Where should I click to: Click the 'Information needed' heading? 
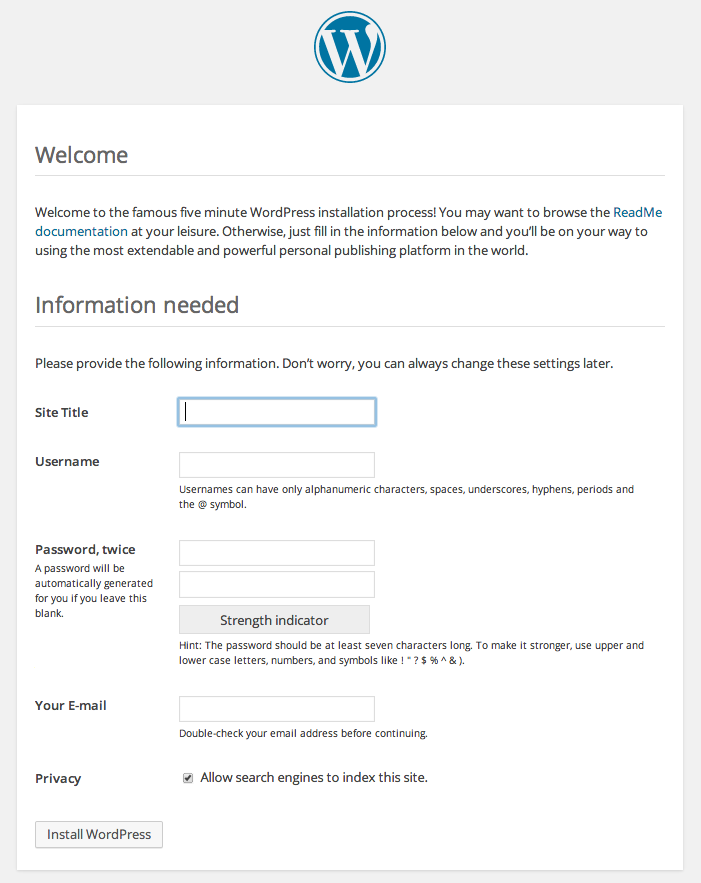click(x=137, y=305)
